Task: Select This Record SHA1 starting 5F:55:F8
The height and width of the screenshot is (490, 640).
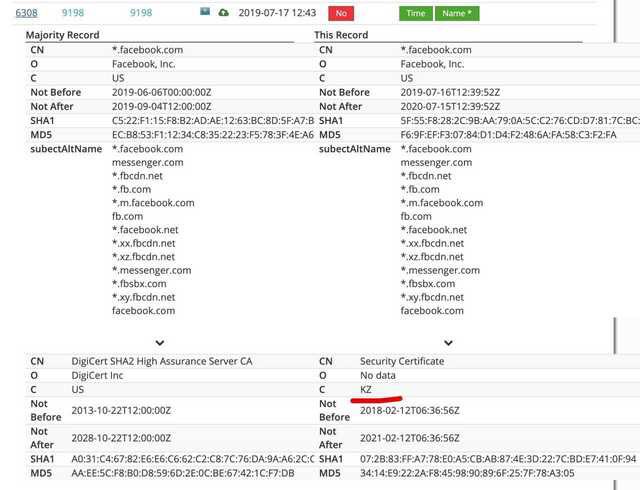Action: point(520,121)
